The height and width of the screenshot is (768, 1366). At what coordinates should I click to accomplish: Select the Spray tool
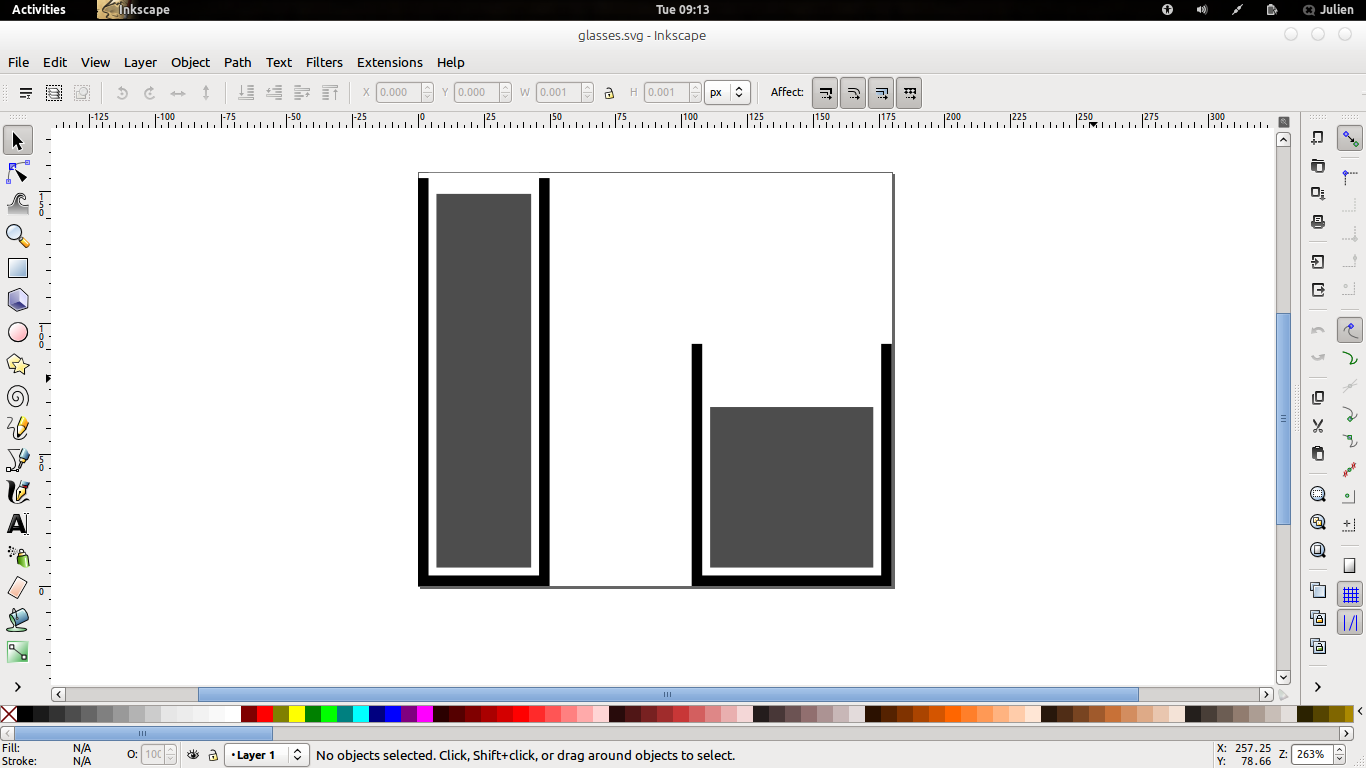(18, 556)
